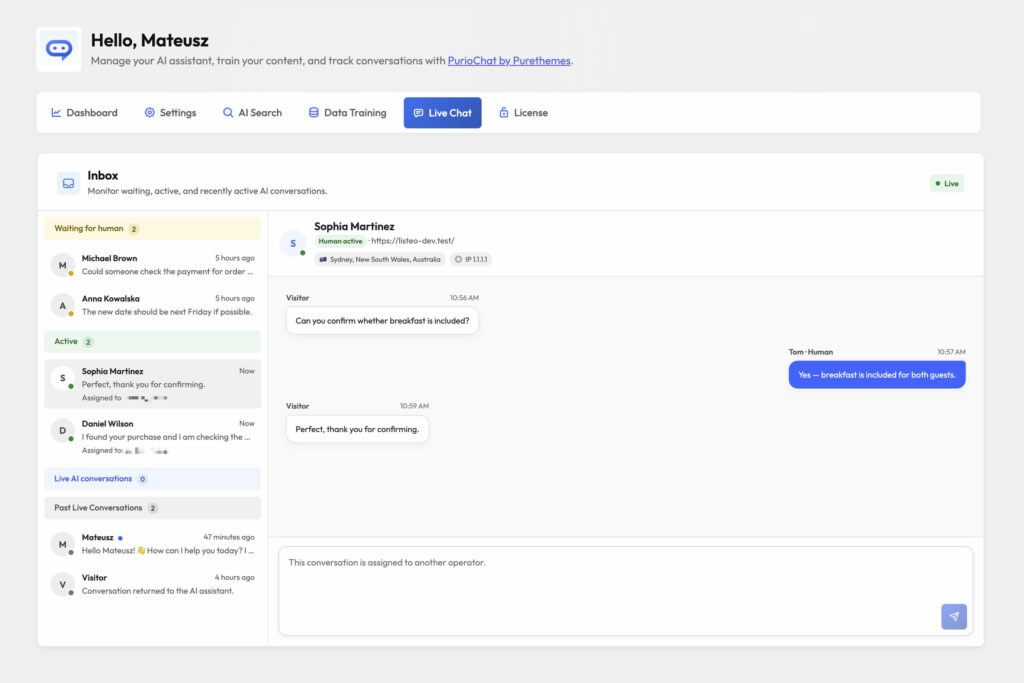Click the '47 minutes ago' timestamp

(x=229, y=537)
